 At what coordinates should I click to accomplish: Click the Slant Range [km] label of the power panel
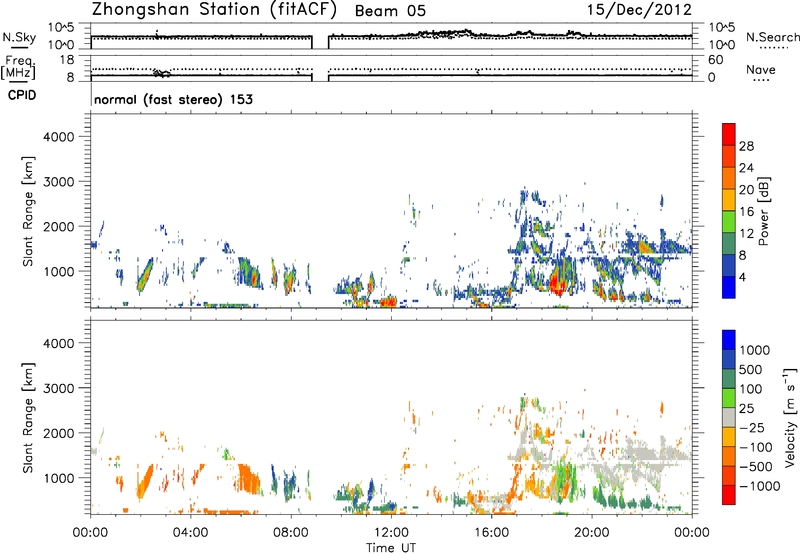point(28,211)
